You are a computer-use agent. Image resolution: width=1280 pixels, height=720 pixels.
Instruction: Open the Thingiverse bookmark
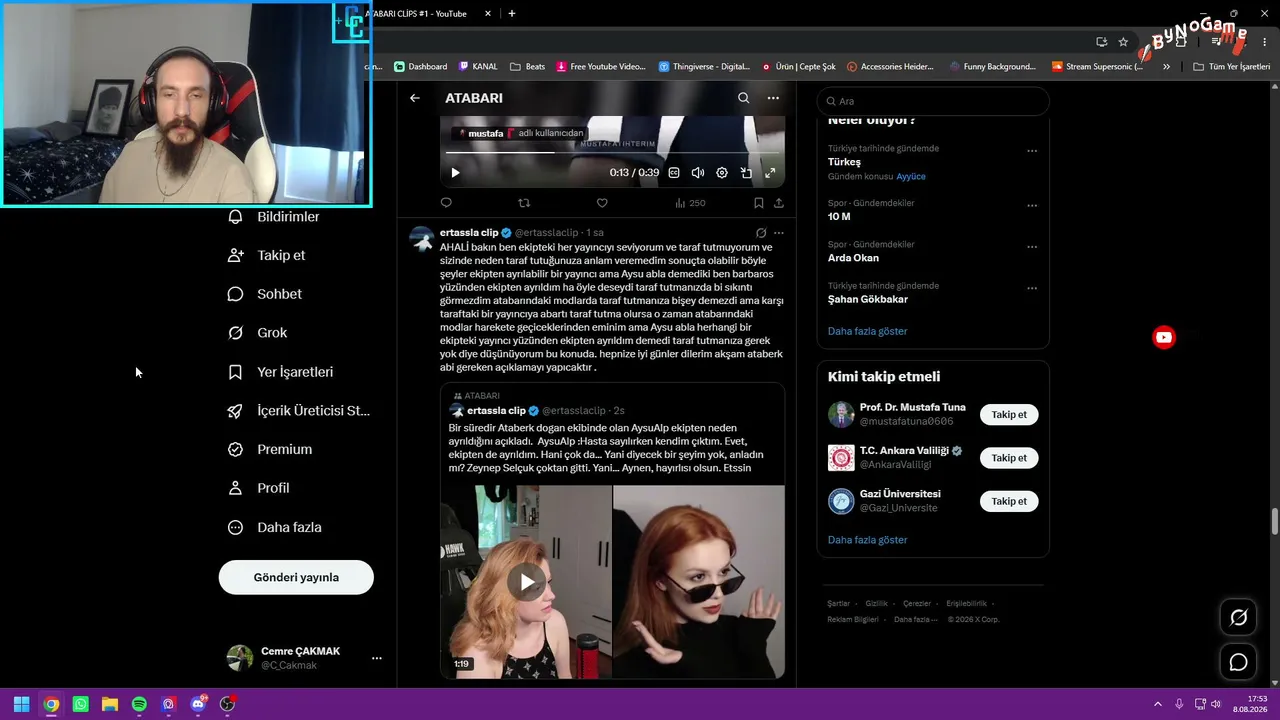tap(704, 67)
